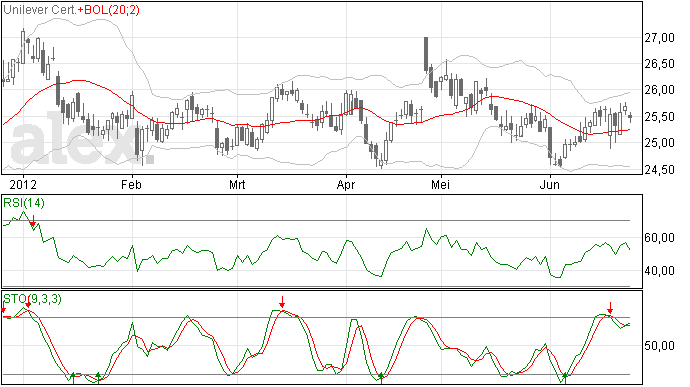Viewport: 690px width, 387px height.
Task: Click the 'STO(9,3,3)' panel label
Action: 33,299
